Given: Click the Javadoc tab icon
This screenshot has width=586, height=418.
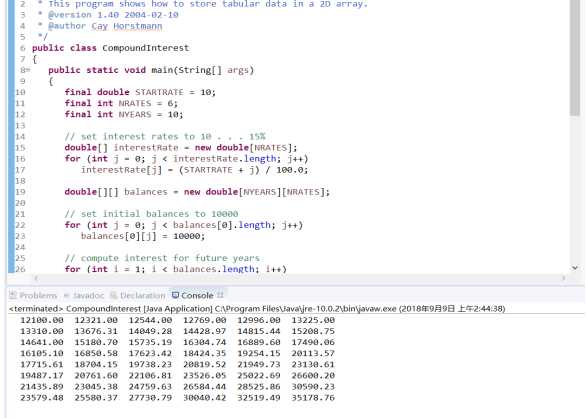Looking at the screenshot, I should [67, 295].
